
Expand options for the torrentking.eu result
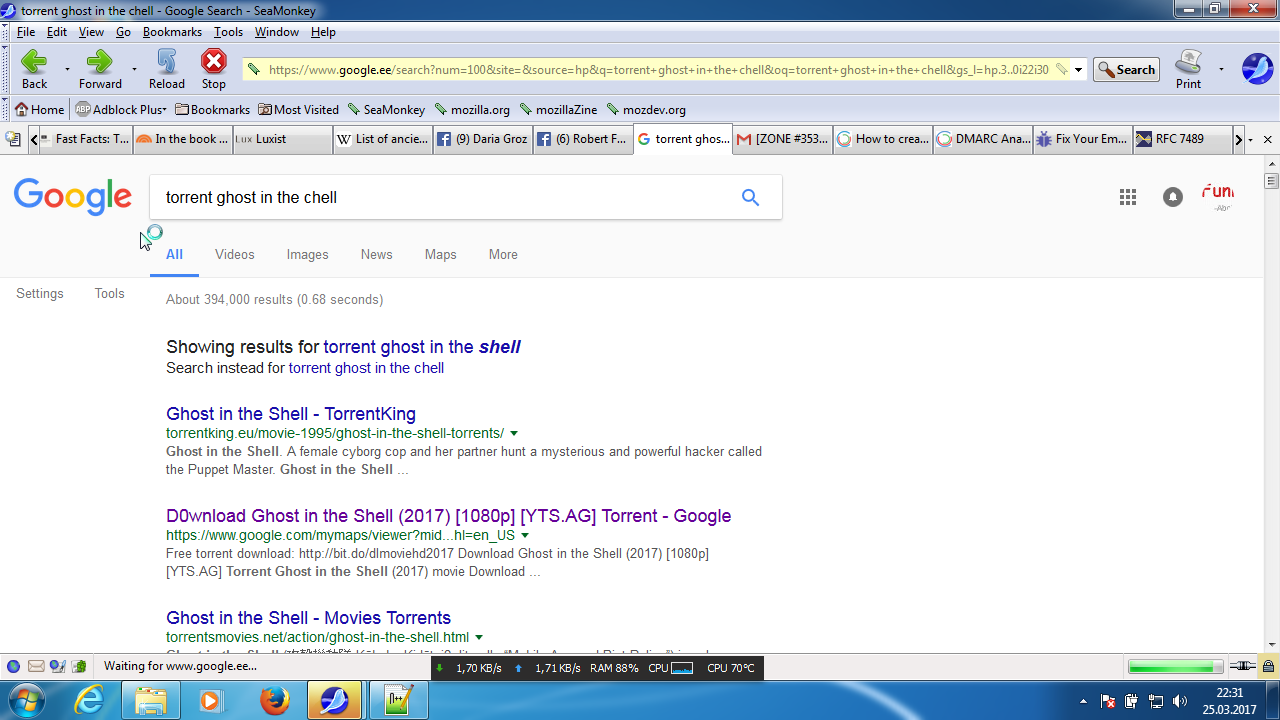tap(514, 434)
